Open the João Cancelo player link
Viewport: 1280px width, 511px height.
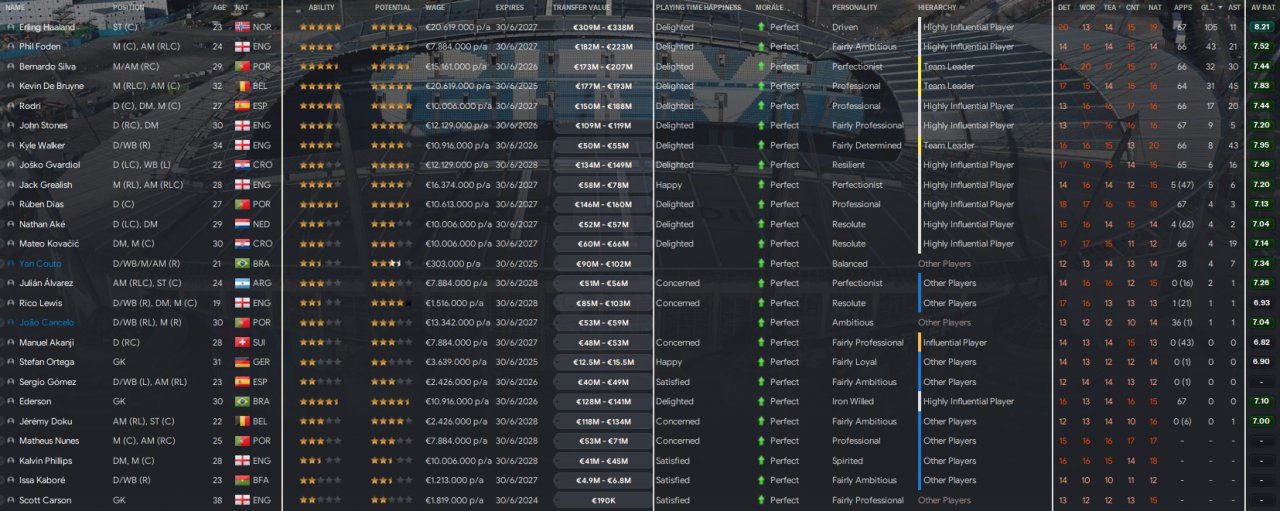[x=46, y=323]
